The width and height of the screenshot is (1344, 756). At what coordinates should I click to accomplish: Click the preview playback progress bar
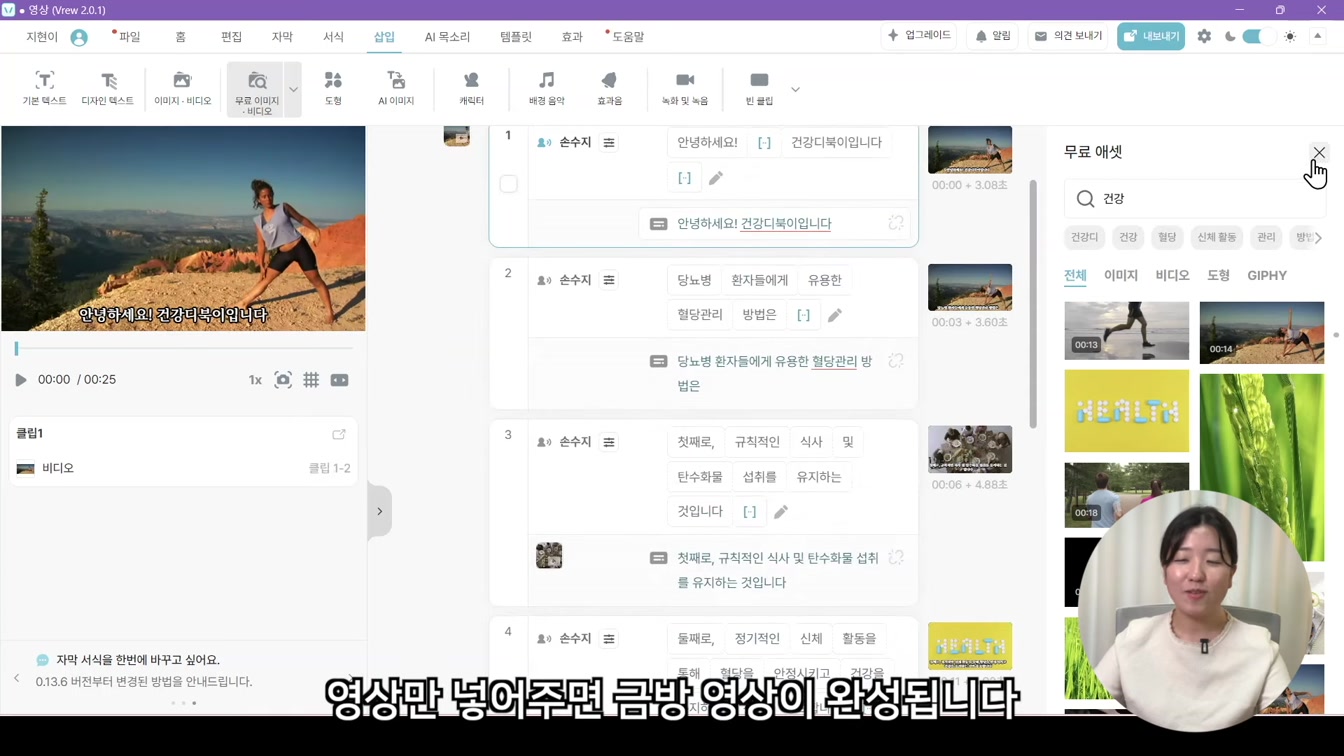click(x=183, y=349)
